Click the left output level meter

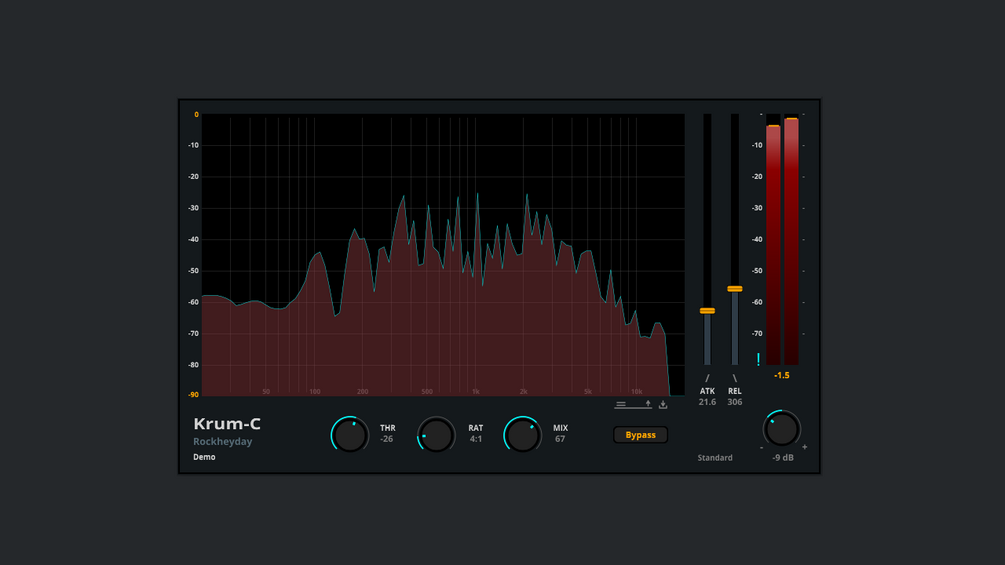(774, 240)
